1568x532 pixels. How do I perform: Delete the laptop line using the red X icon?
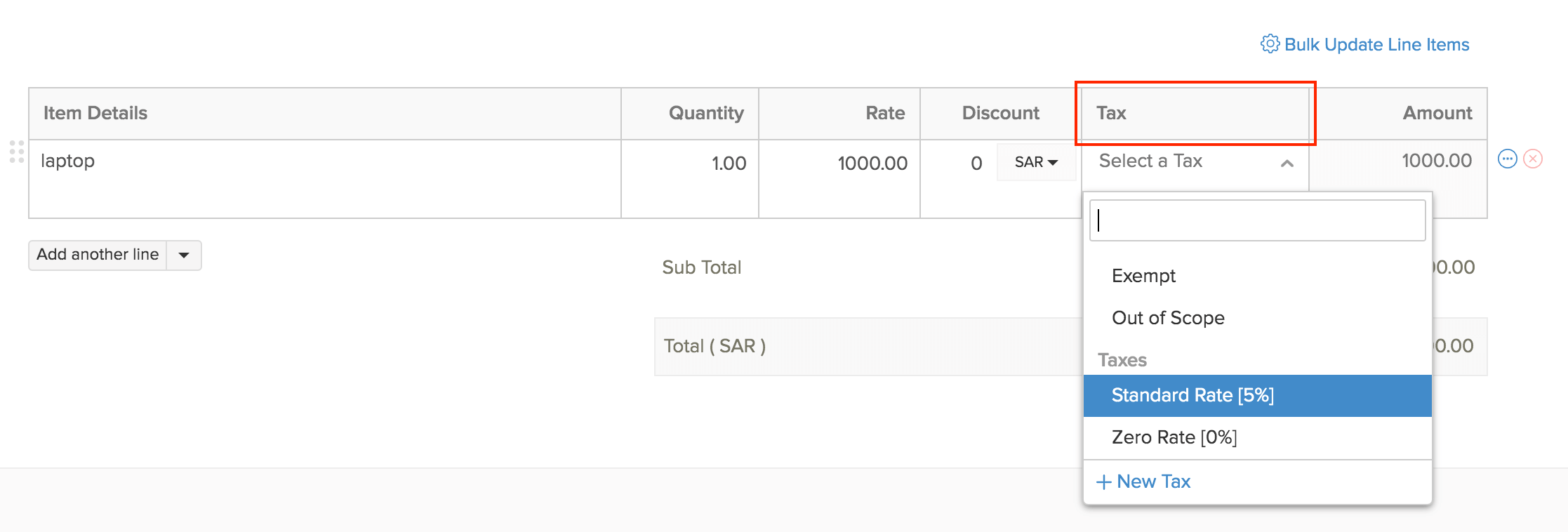pyautogui.click(x=1532, y=159)
